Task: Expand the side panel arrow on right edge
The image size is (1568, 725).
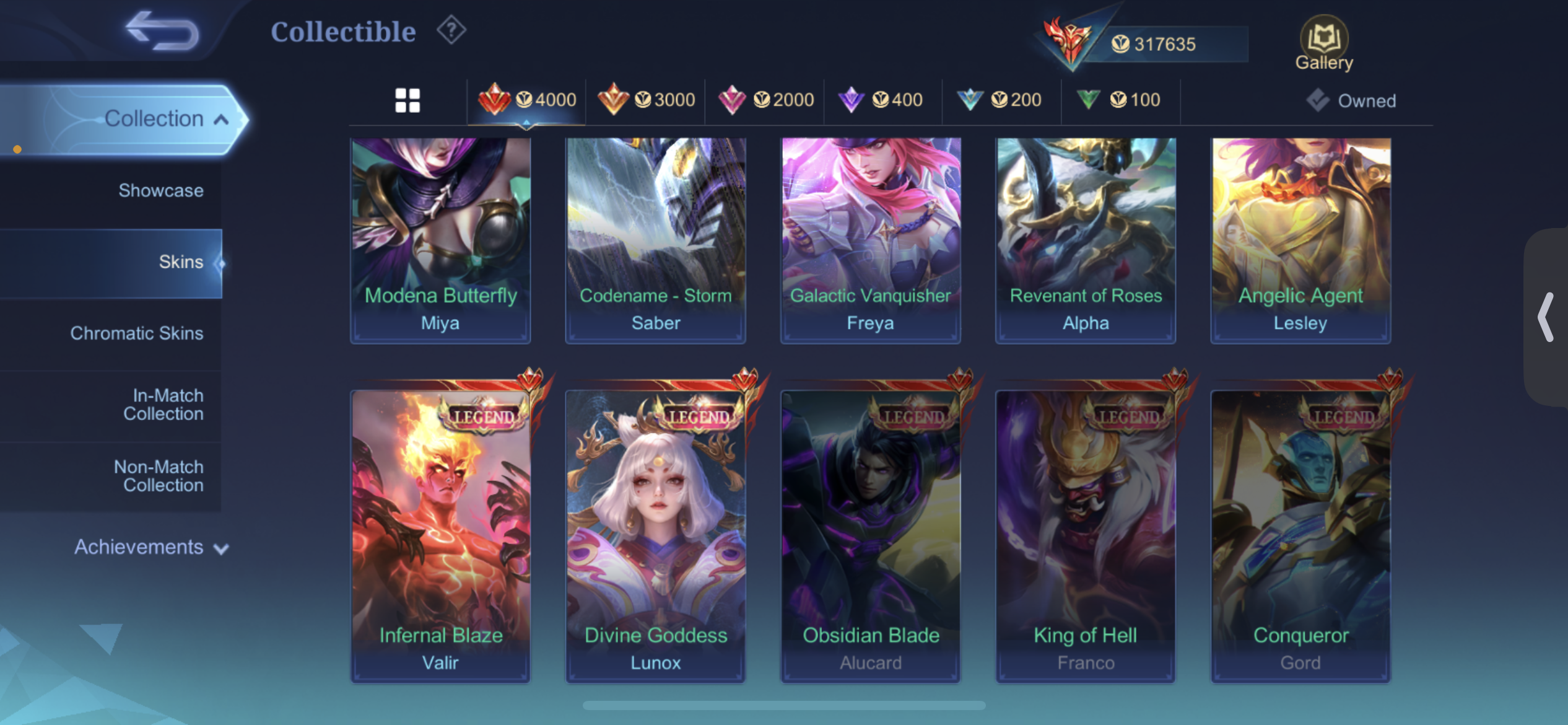Action: 1546,317
